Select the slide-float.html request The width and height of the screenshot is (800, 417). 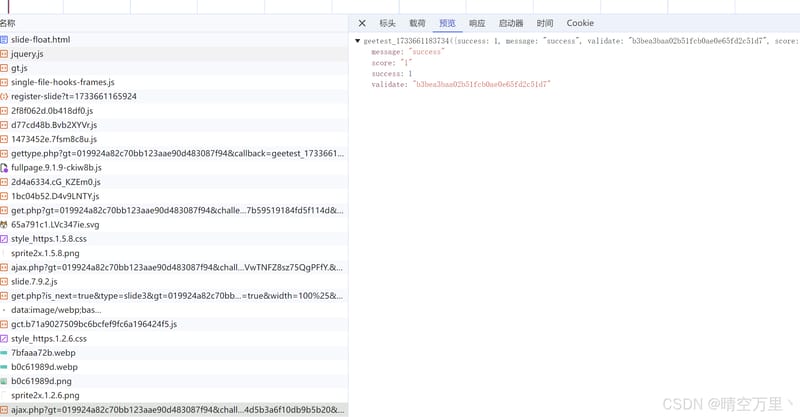(174, 39)
